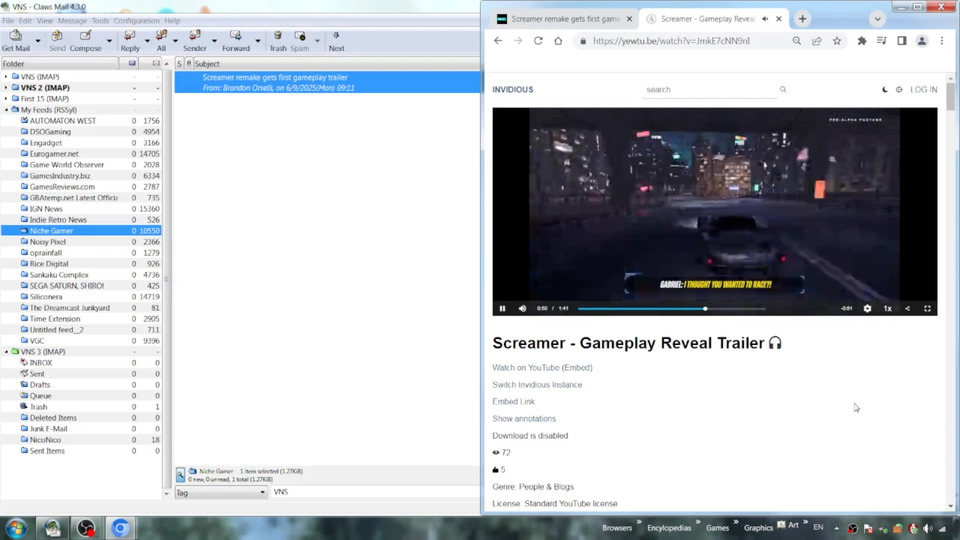Click the LOG IN link
This screenshot has width=960, height=540.
point(923,89)
